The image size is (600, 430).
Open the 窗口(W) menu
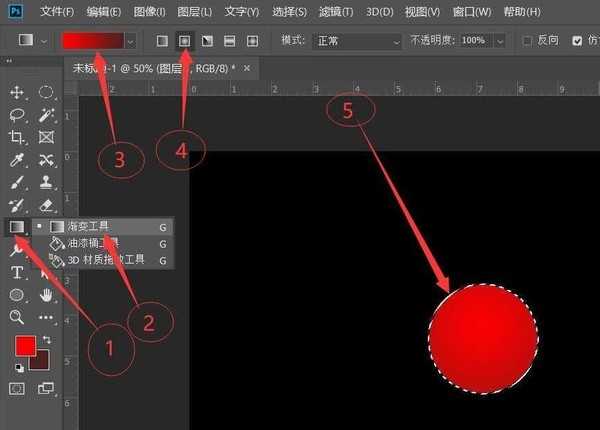472,12
